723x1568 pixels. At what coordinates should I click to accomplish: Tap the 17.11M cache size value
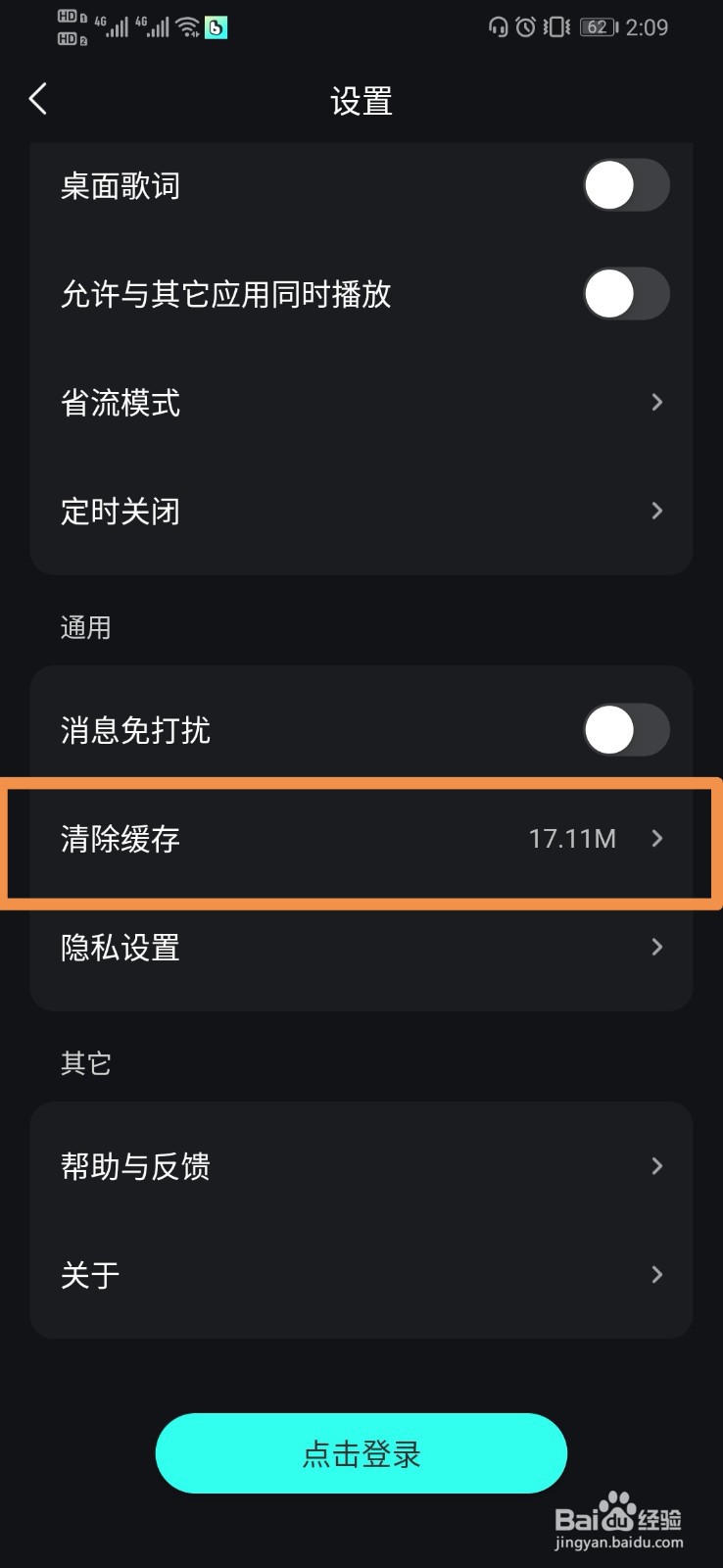(572, 839)
